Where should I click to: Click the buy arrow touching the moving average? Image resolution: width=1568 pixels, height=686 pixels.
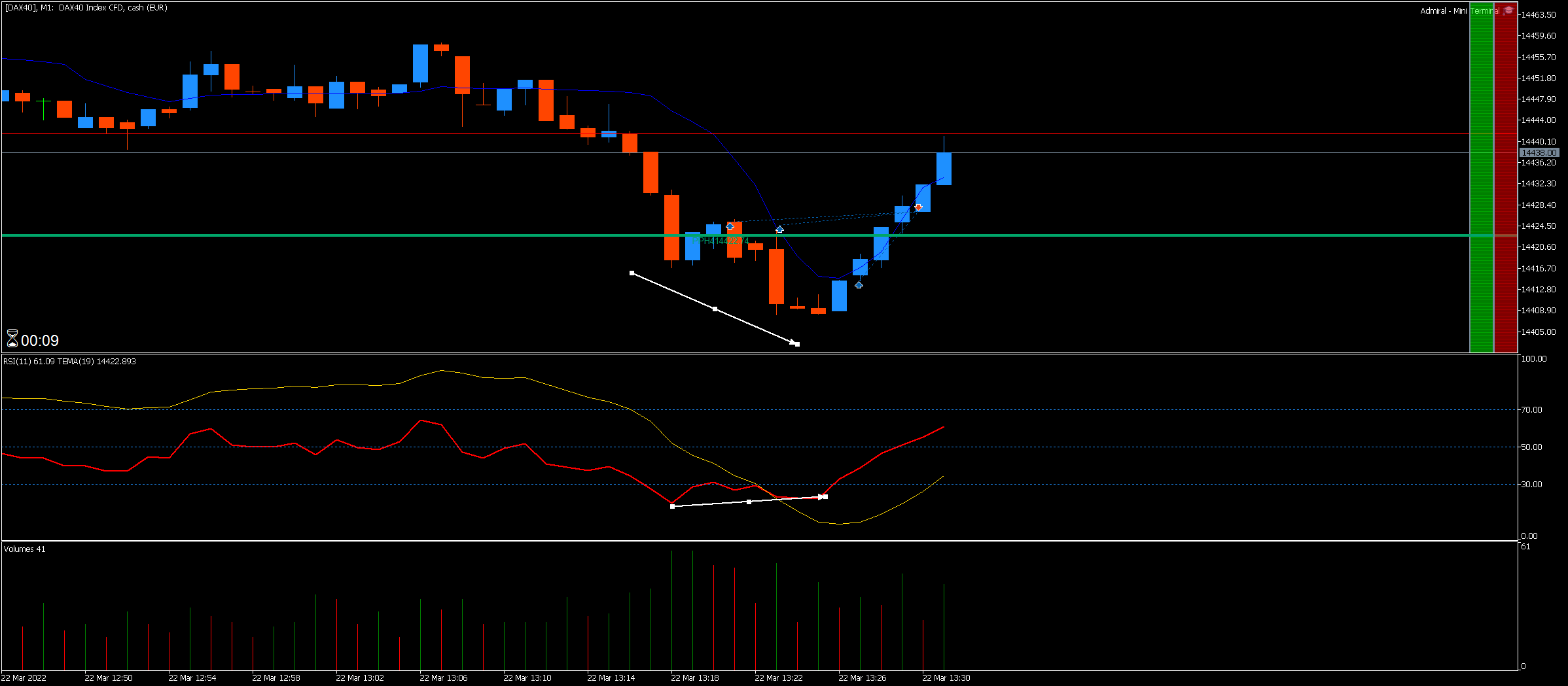click(779, 230)
